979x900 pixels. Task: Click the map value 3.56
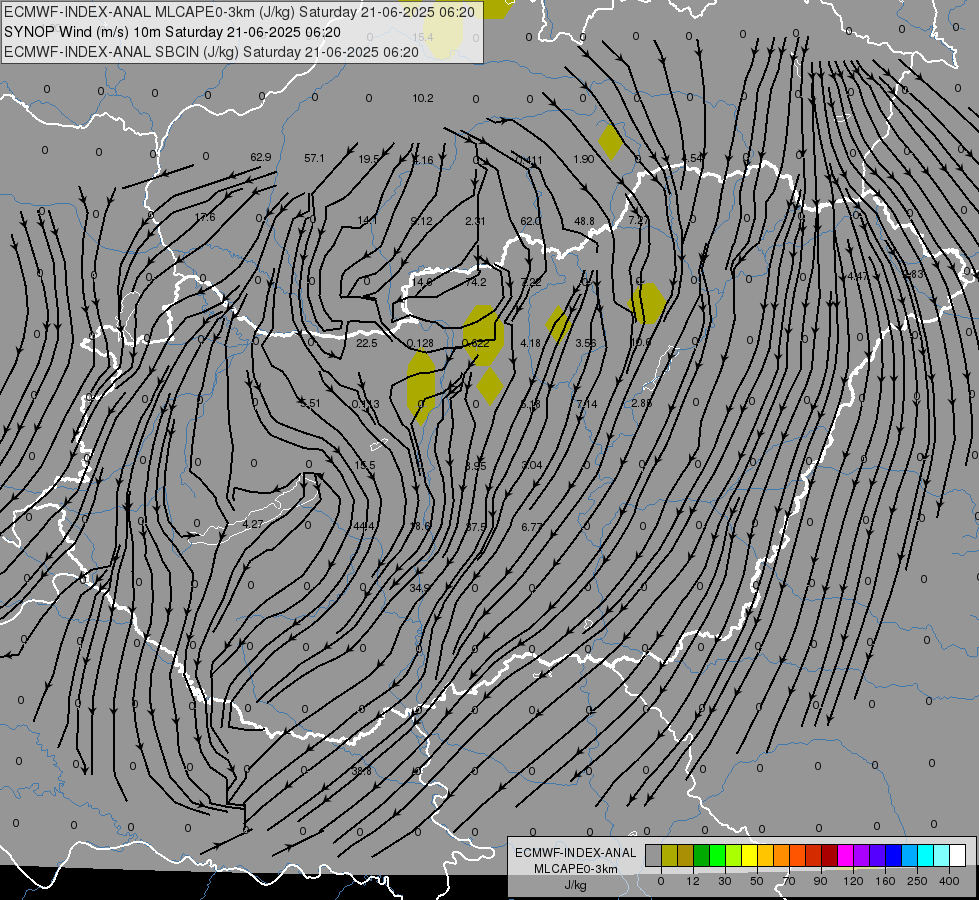coord(586,343)
